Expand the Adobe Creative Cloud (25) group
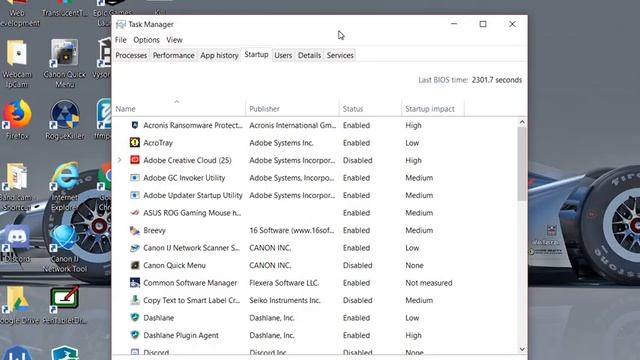Screen dimensions: 640x360 (120, 160)
